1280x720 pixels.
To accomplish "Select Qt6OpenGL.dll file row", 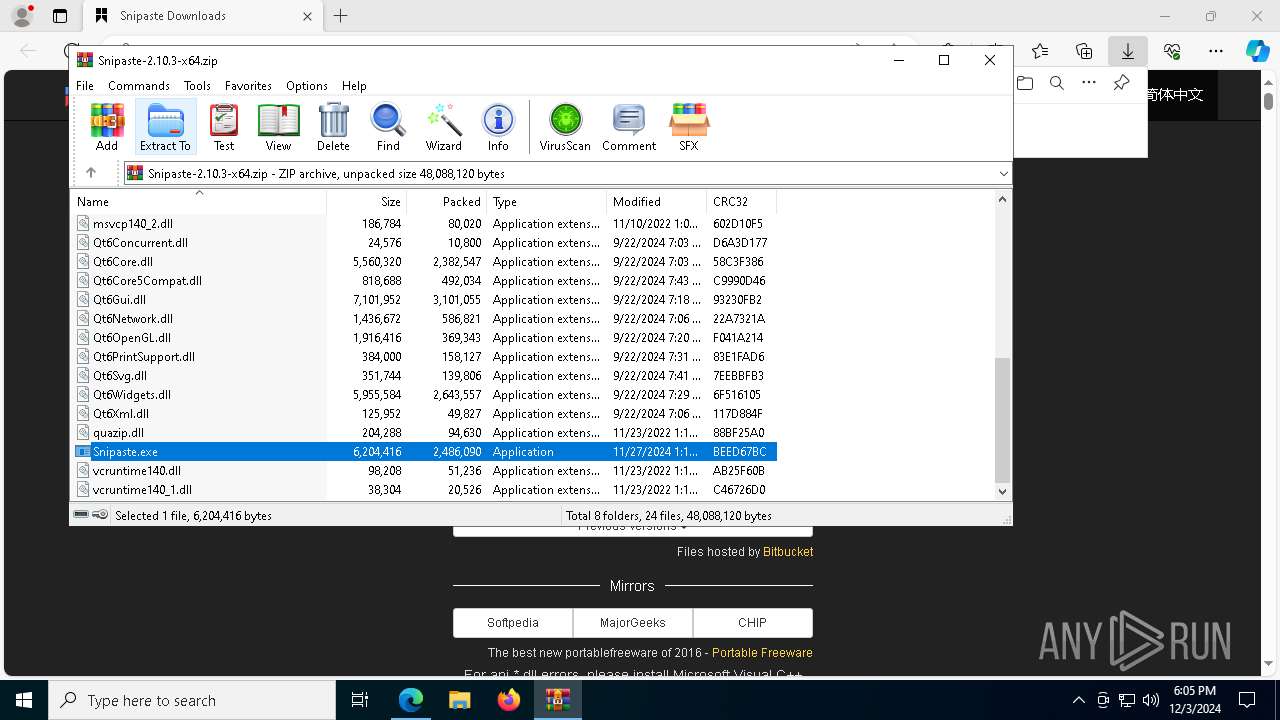I will (x=424, y=338).
